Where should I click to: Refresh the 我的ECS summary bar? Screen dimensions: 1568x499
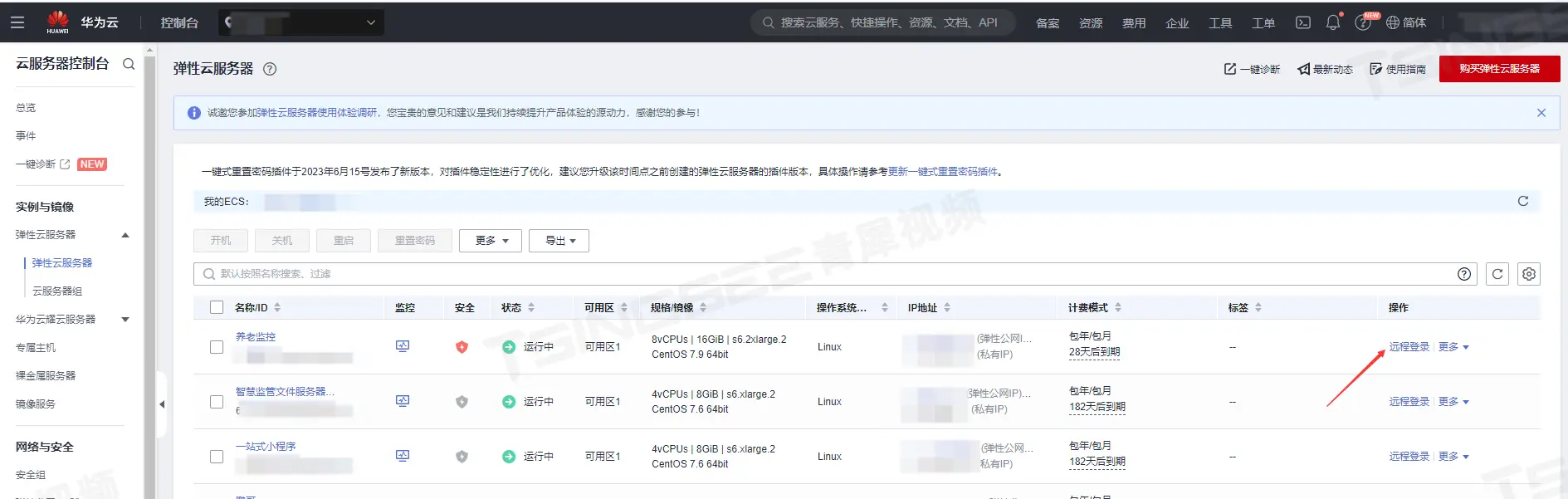1523,201
